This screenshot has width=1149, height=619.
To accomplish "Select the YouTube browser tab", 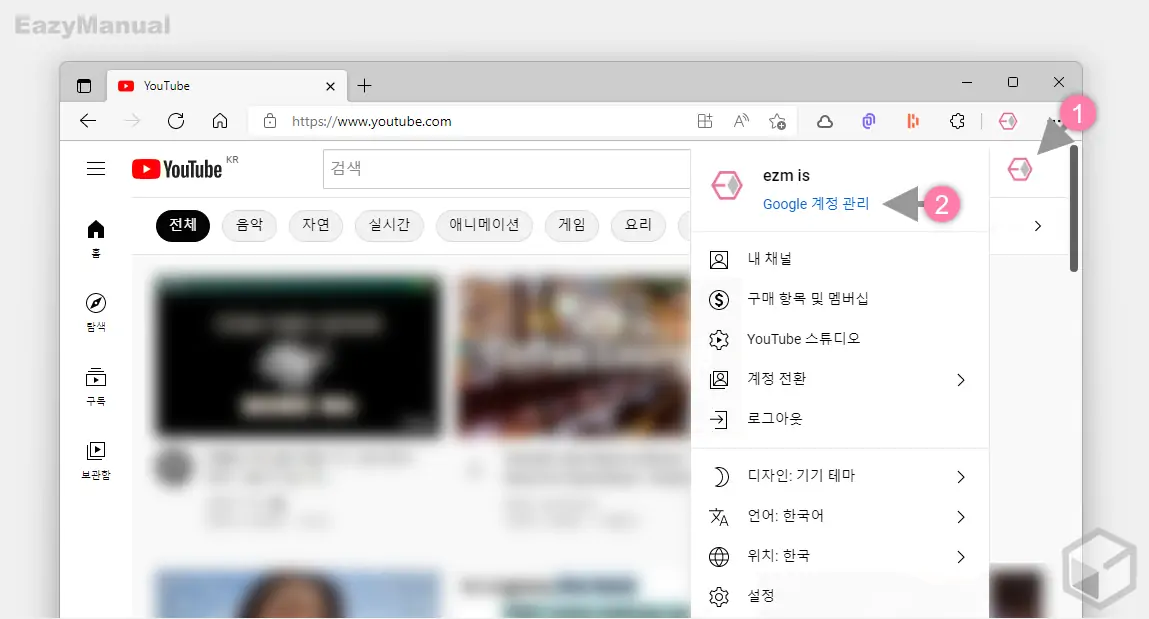I will (x=226, y=86).
